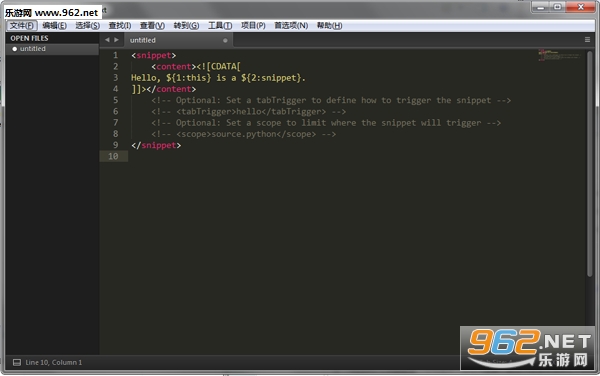Minimize the Sublime Text window

point(540,7)
